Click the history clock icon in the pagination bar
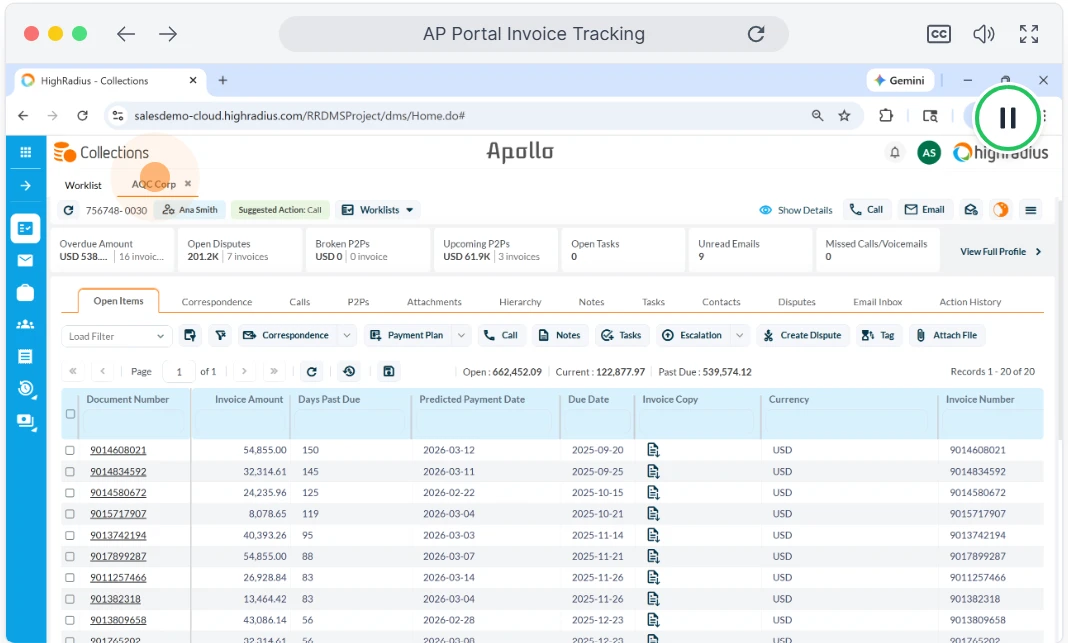This screenshot has width=1068, height=643. click(x=349, y=371)
